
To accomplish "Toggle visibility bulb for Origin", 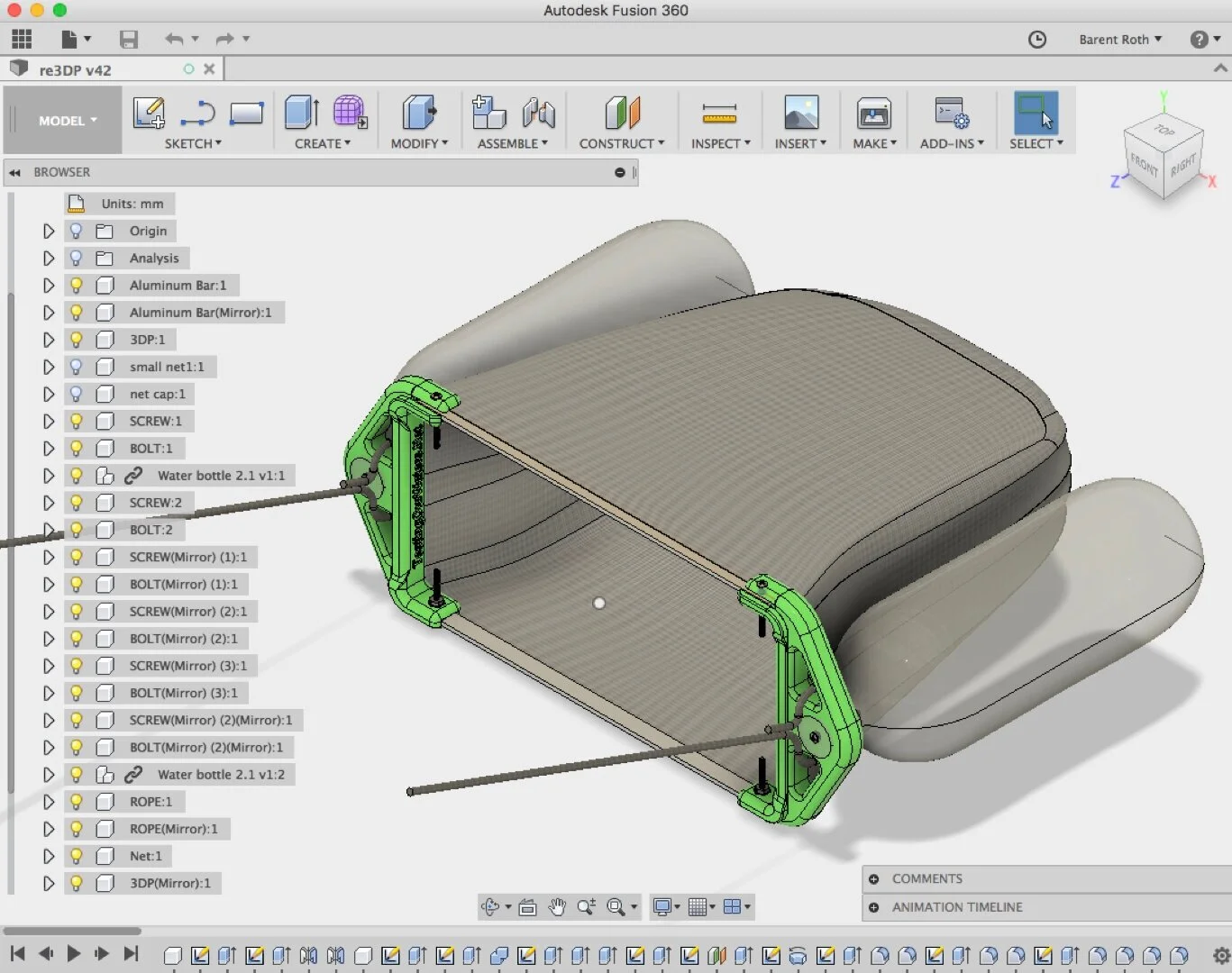I will pos(77,231).
